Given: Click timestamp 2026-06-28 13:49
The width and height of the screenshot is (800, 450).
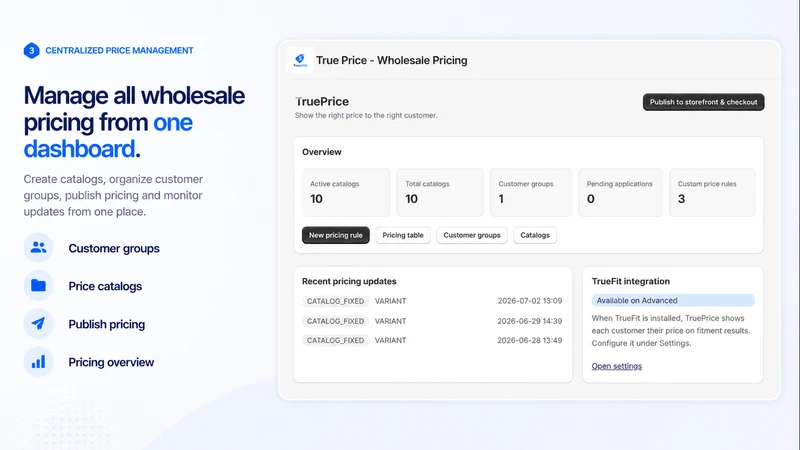Looking at the screenshot, I should tap(530, 340).
